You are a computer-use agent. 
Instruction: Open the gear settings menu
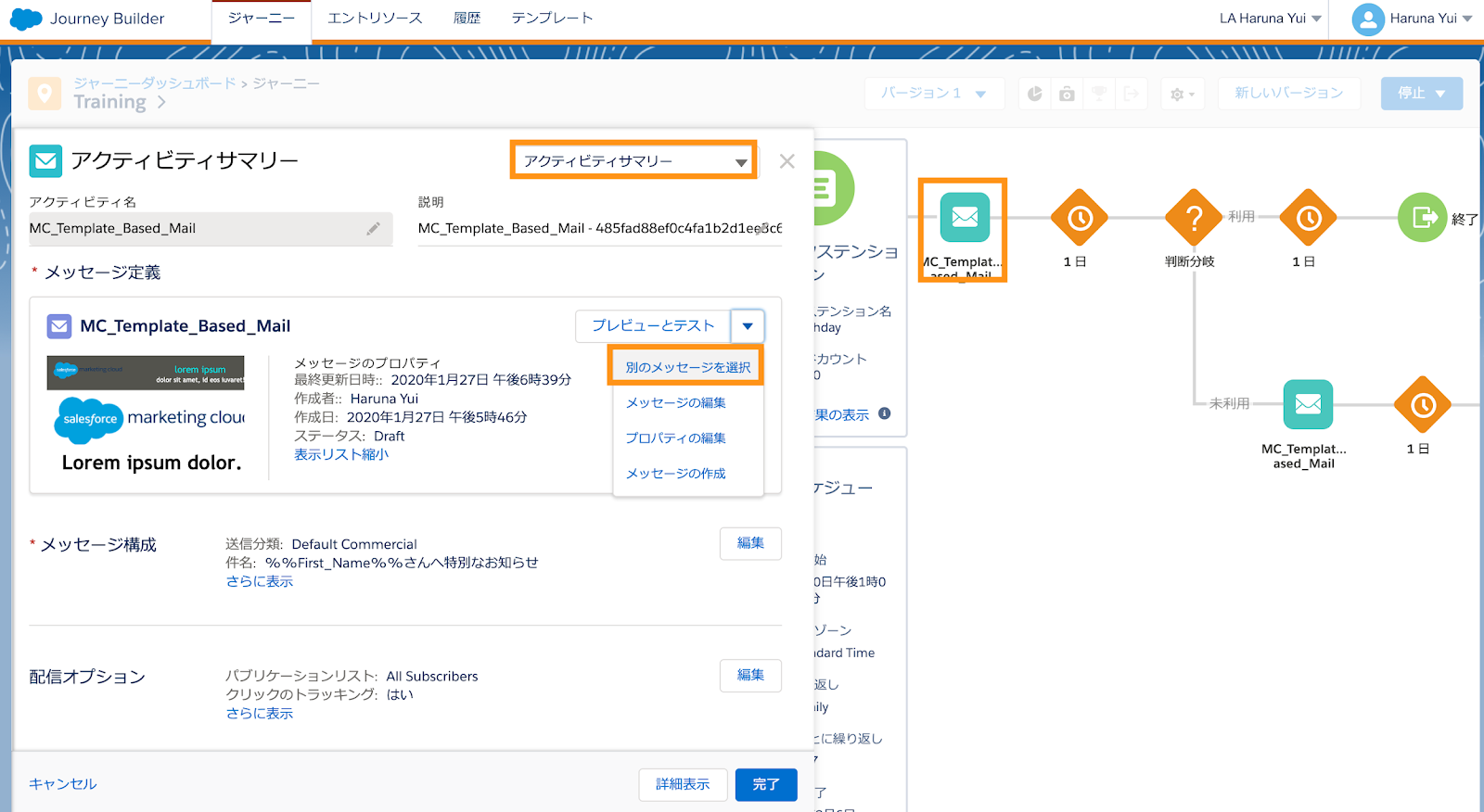(x=1182, y=94)
